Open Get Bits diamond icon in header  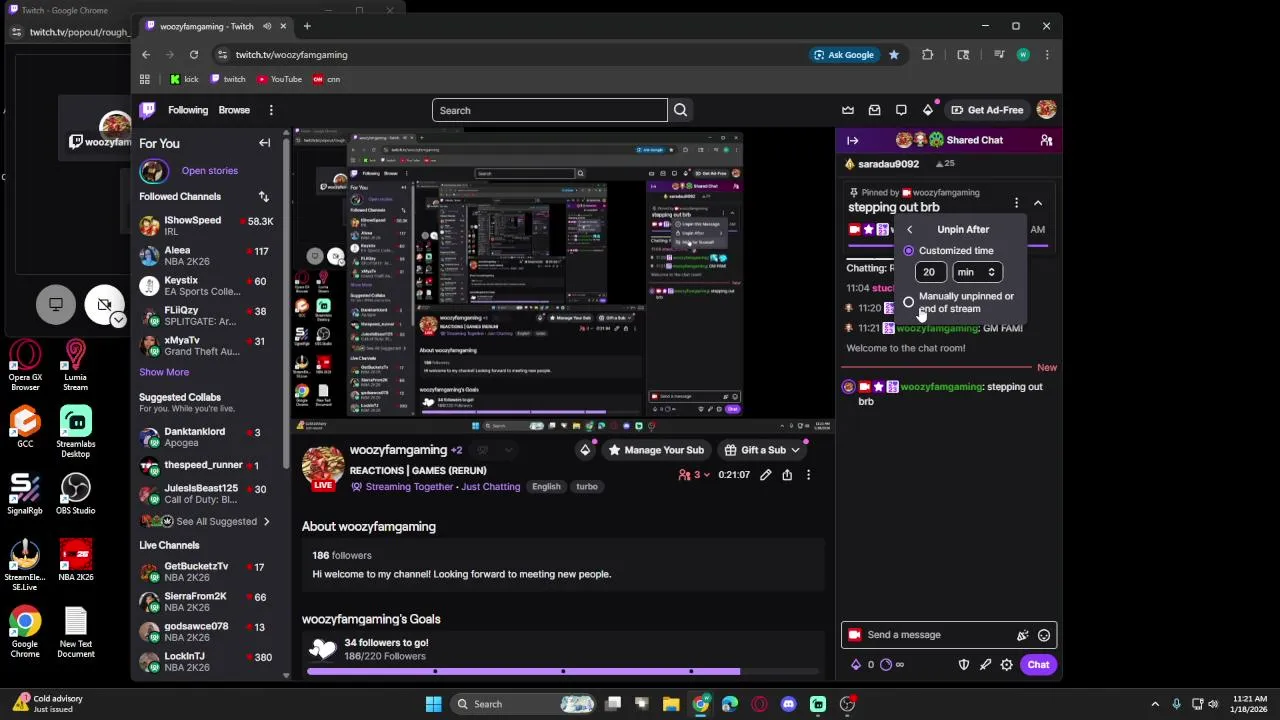coord(928,110)
